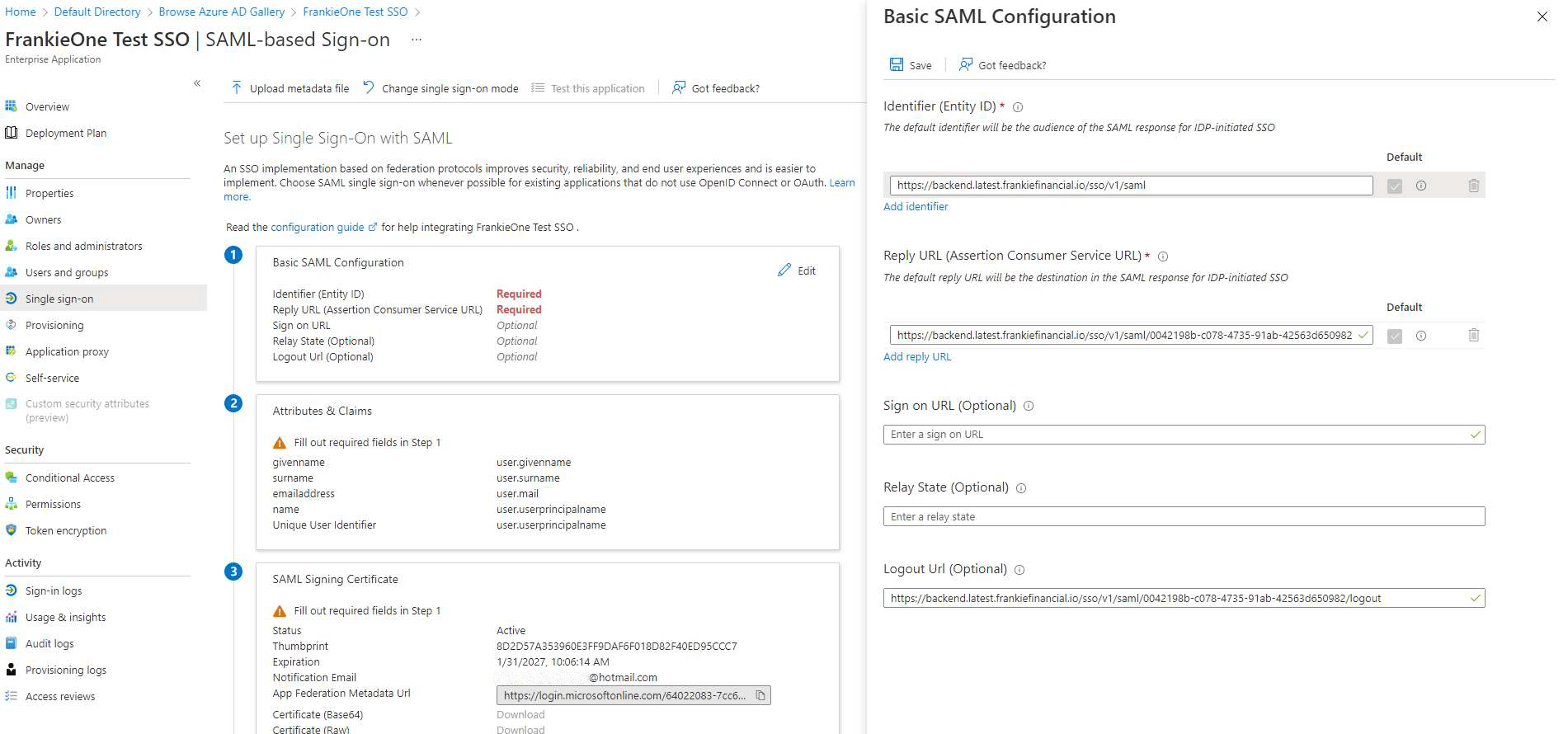This screenshot has width=1568, height=734.
Task: Delete the Reply URL with trash icon
Action: 1473,336
